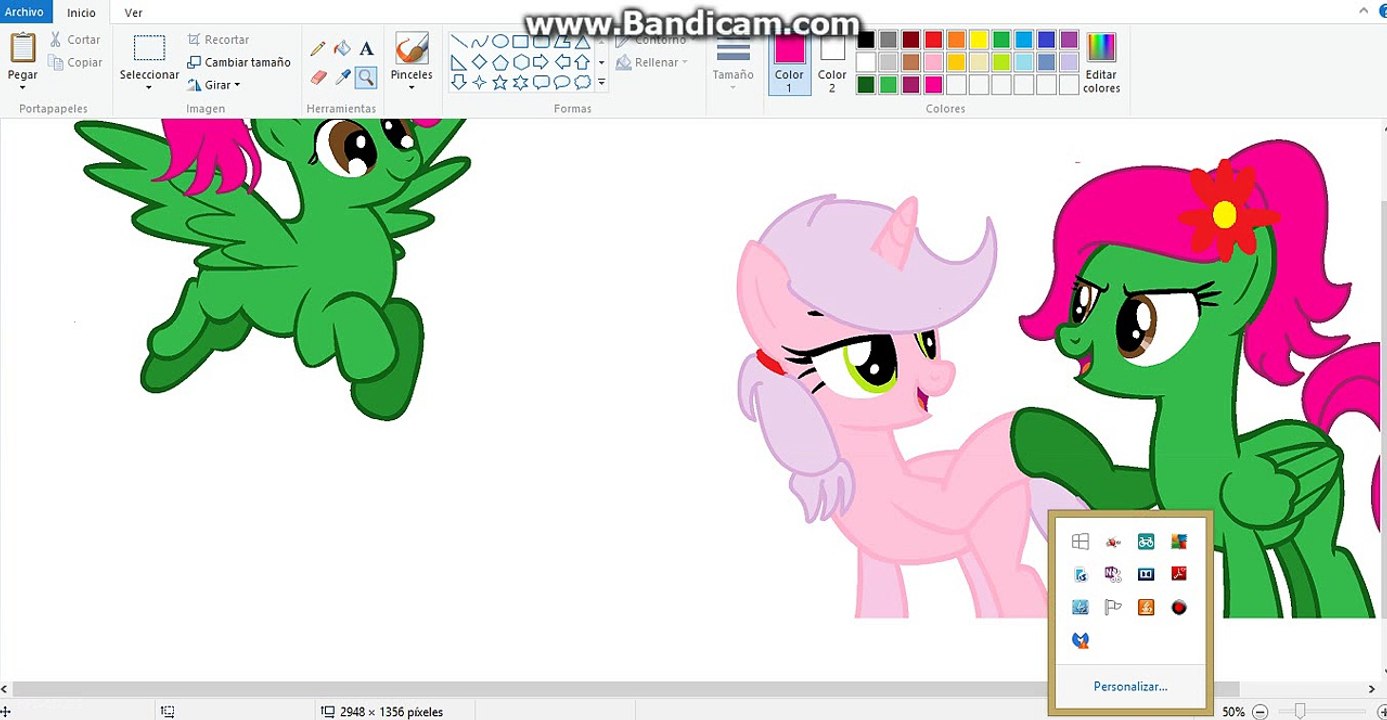The height and width of the screenshot is (720, 1387).
Task: Click the Recortar crop button
Action: tap(218, 40)
